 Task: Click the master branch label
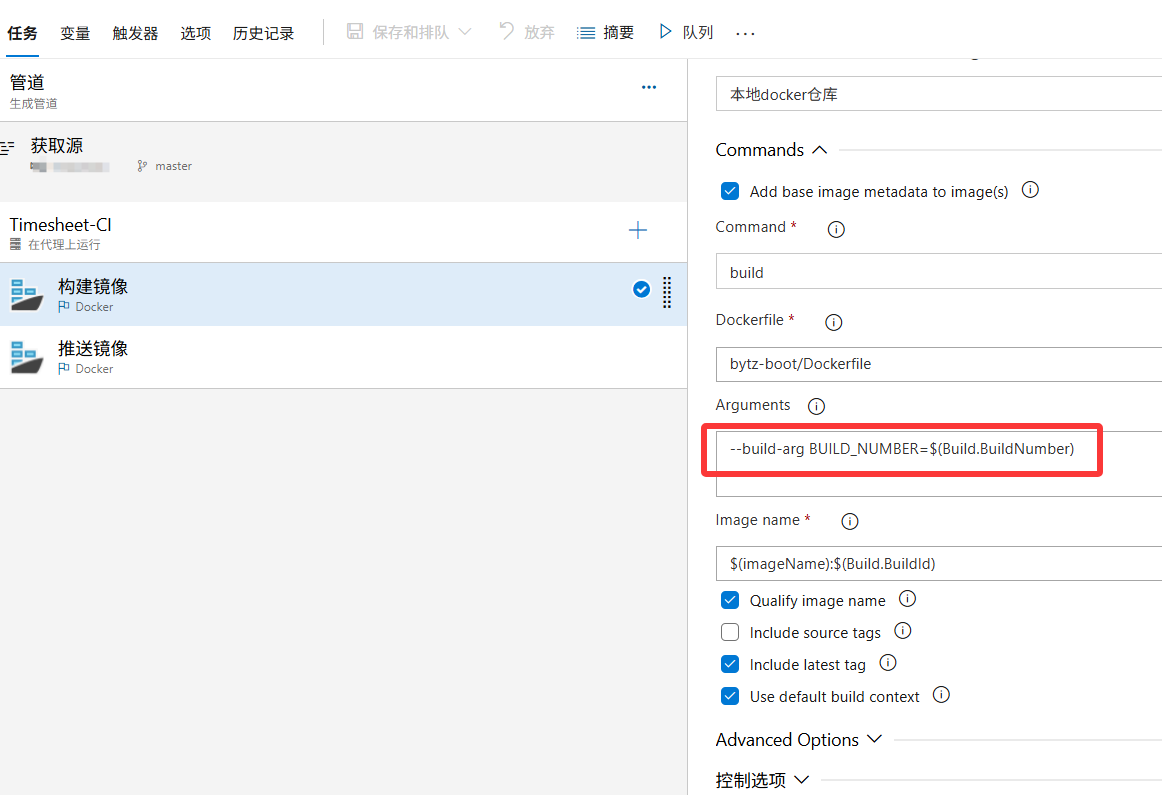[x=173, y=166]
